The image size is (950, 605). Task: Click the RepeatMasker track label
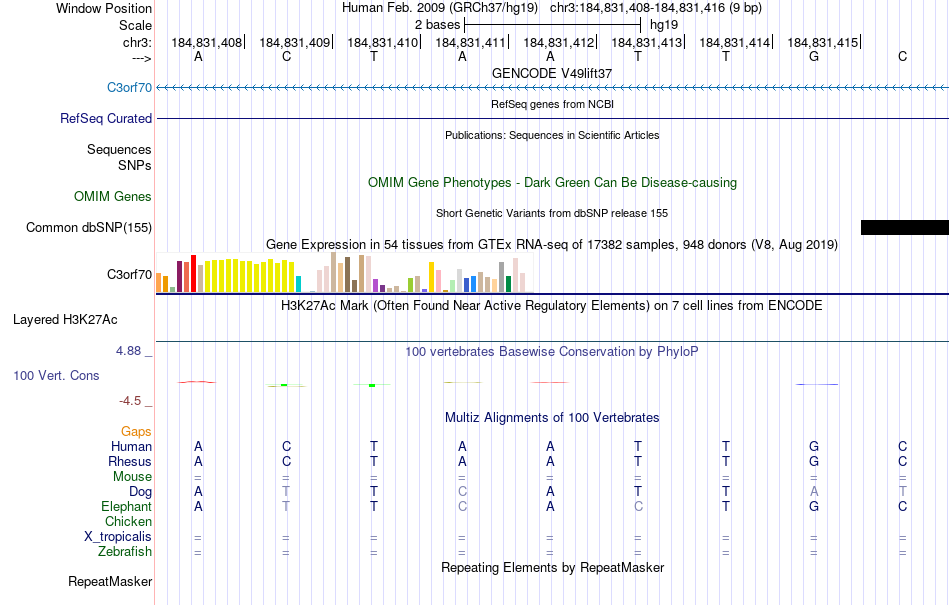point(110,581)
